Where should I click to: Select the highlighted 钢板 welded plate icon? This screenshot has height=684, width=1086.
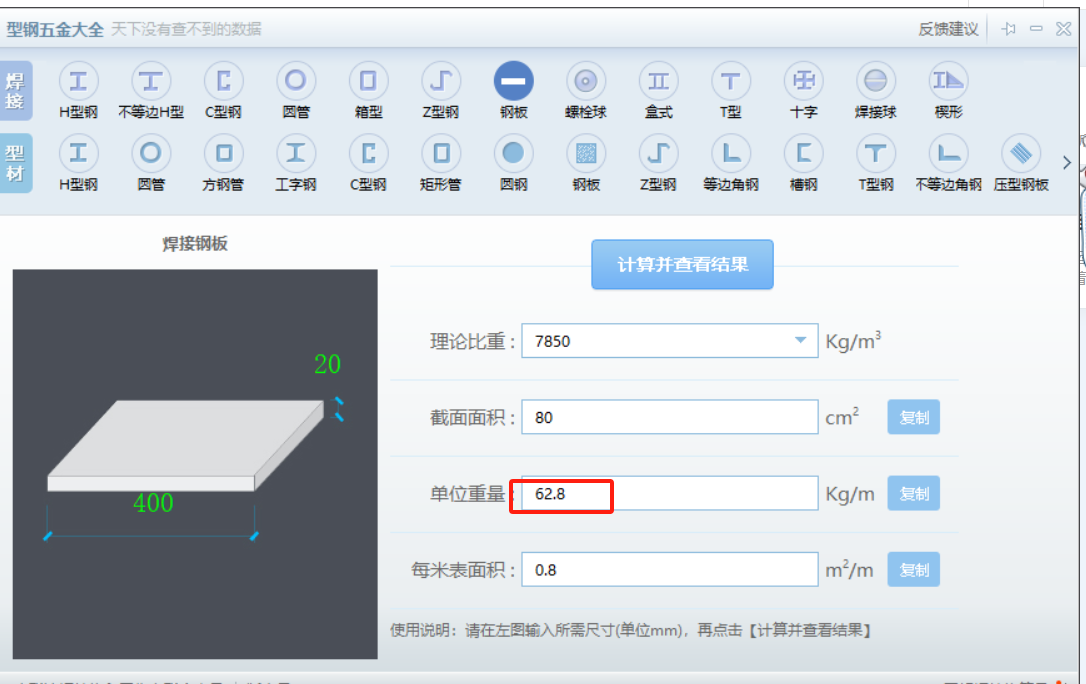tap(513, 82)
